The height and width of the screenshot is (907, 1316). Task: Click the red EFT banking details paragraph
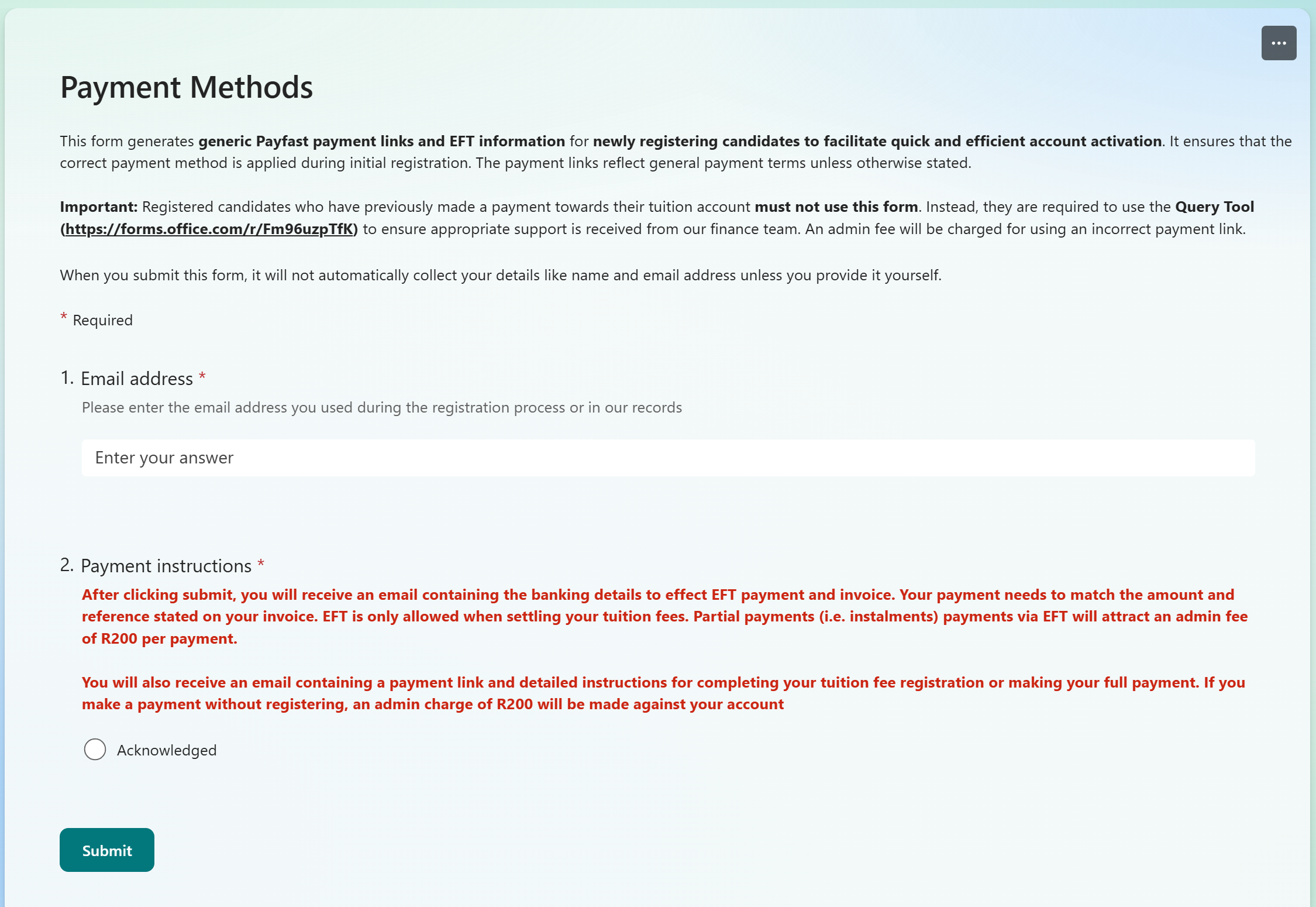point(664,616)
